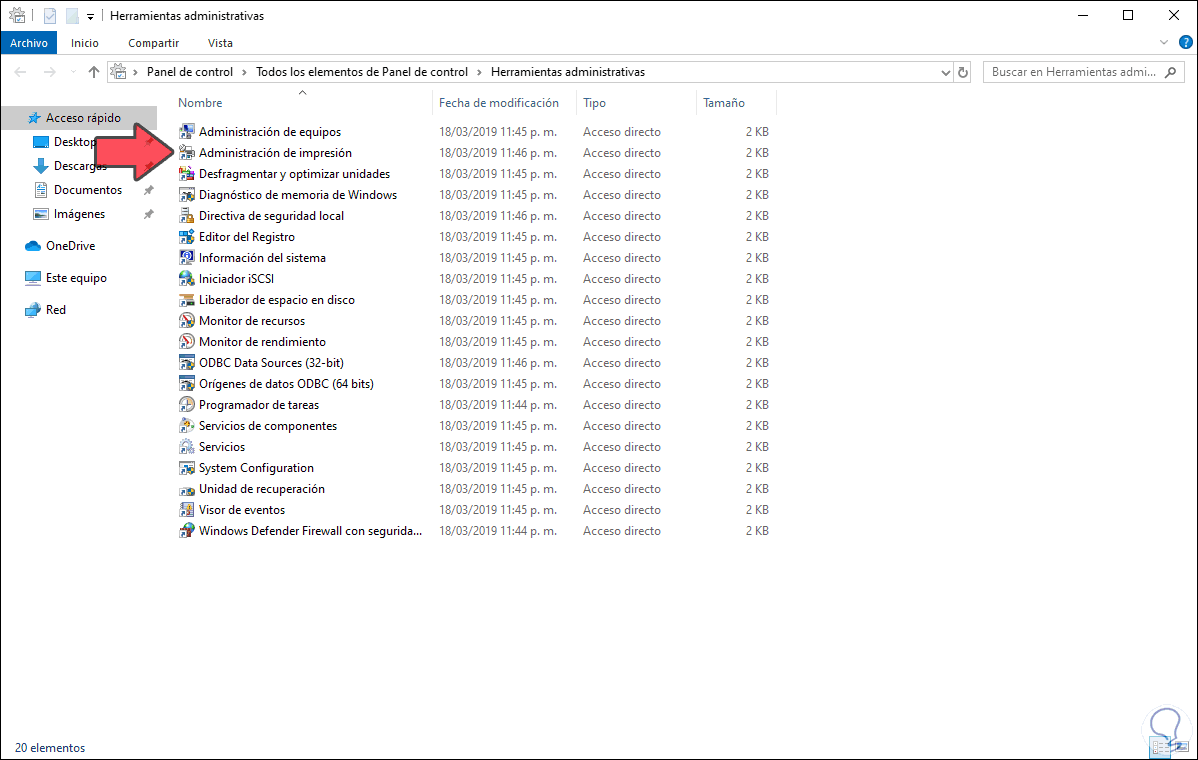The image size is (1198, 760).
Task: Click the Diagnóstico de memoria de Windows icon
Action: (x=186, y=195)
